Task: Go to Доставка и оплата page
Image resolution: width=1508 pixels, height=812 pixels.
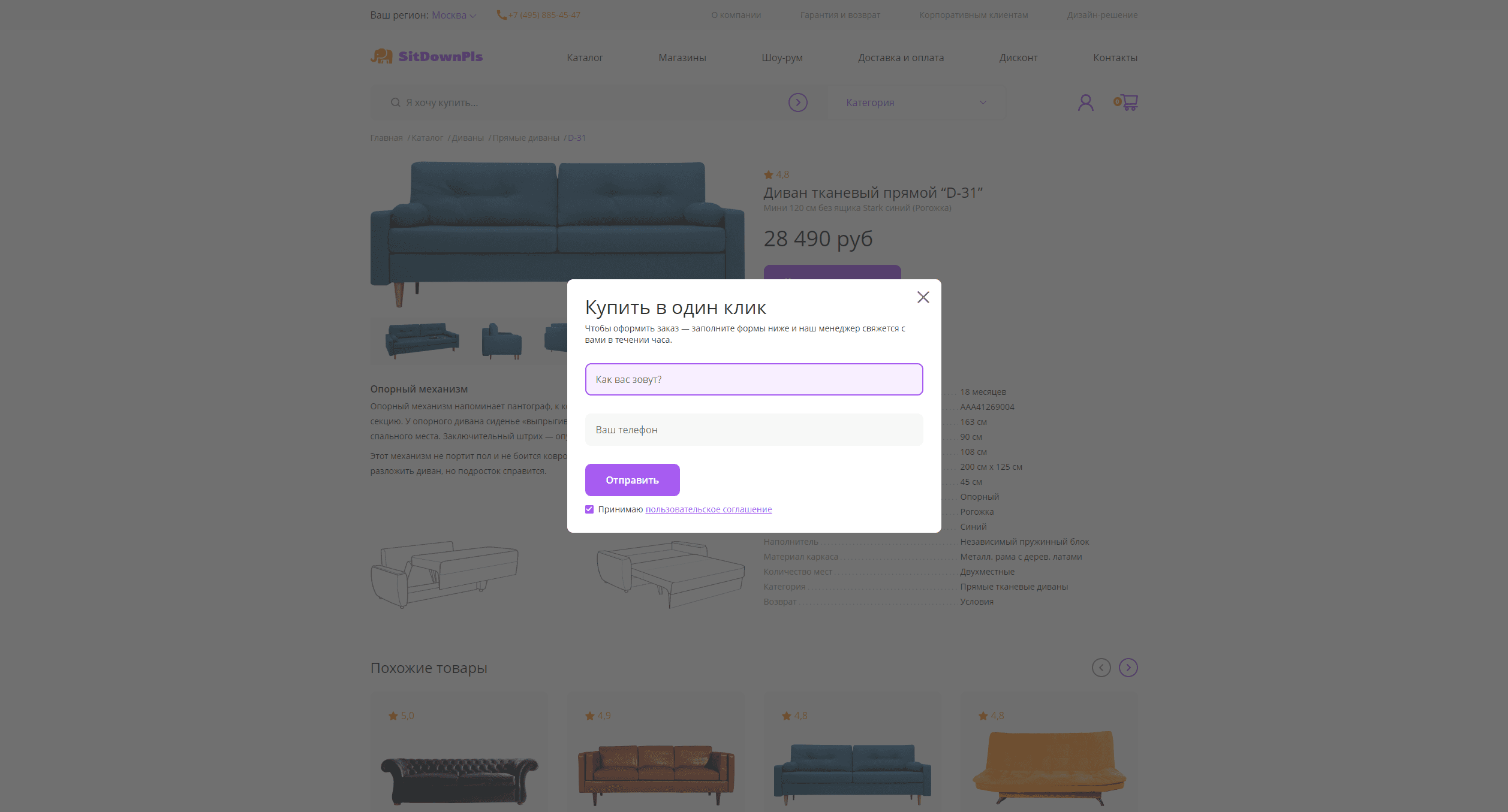Action: (x=901, y=58)
